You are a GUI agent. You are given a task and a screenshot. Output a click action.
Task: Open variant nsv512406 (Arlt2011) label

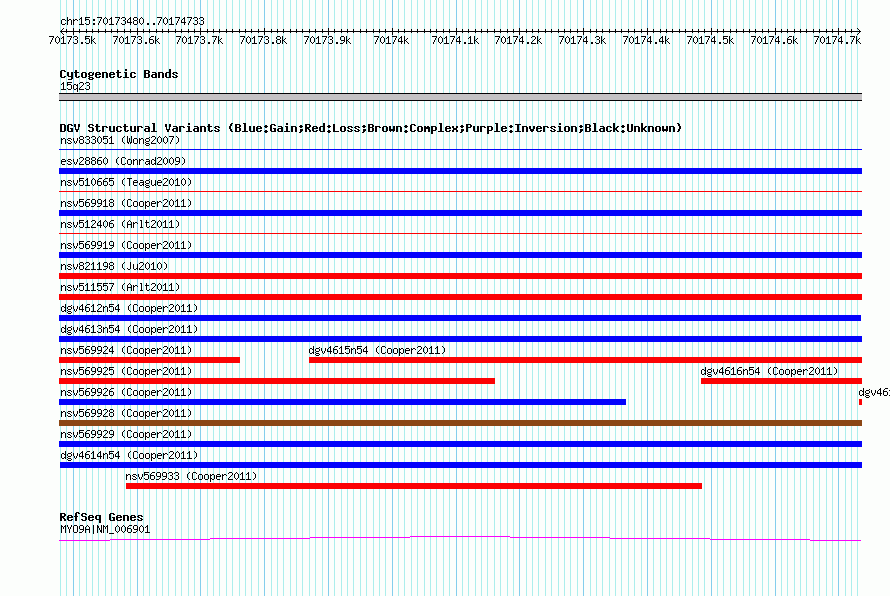coord(120,224)
